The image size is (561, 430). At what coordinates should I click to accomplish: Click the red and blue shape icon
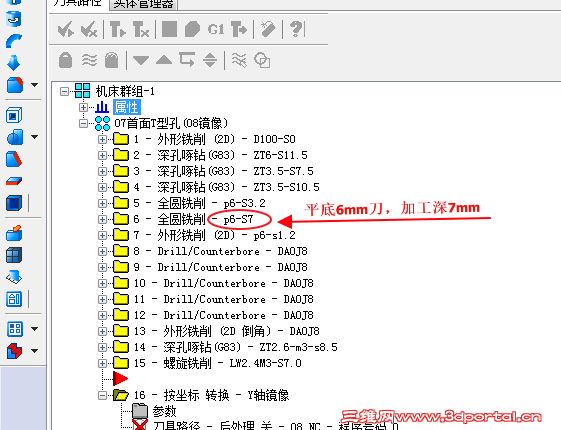(x=14, y=351)
